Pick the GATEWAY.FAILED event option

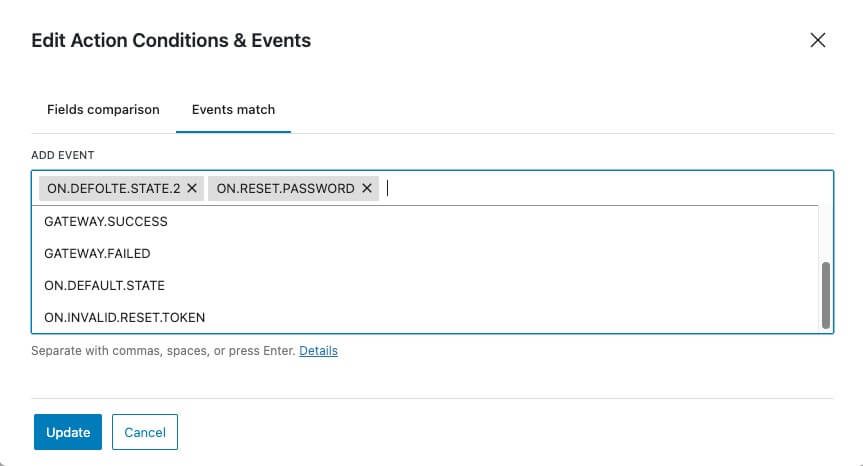(x=97, y=253)
